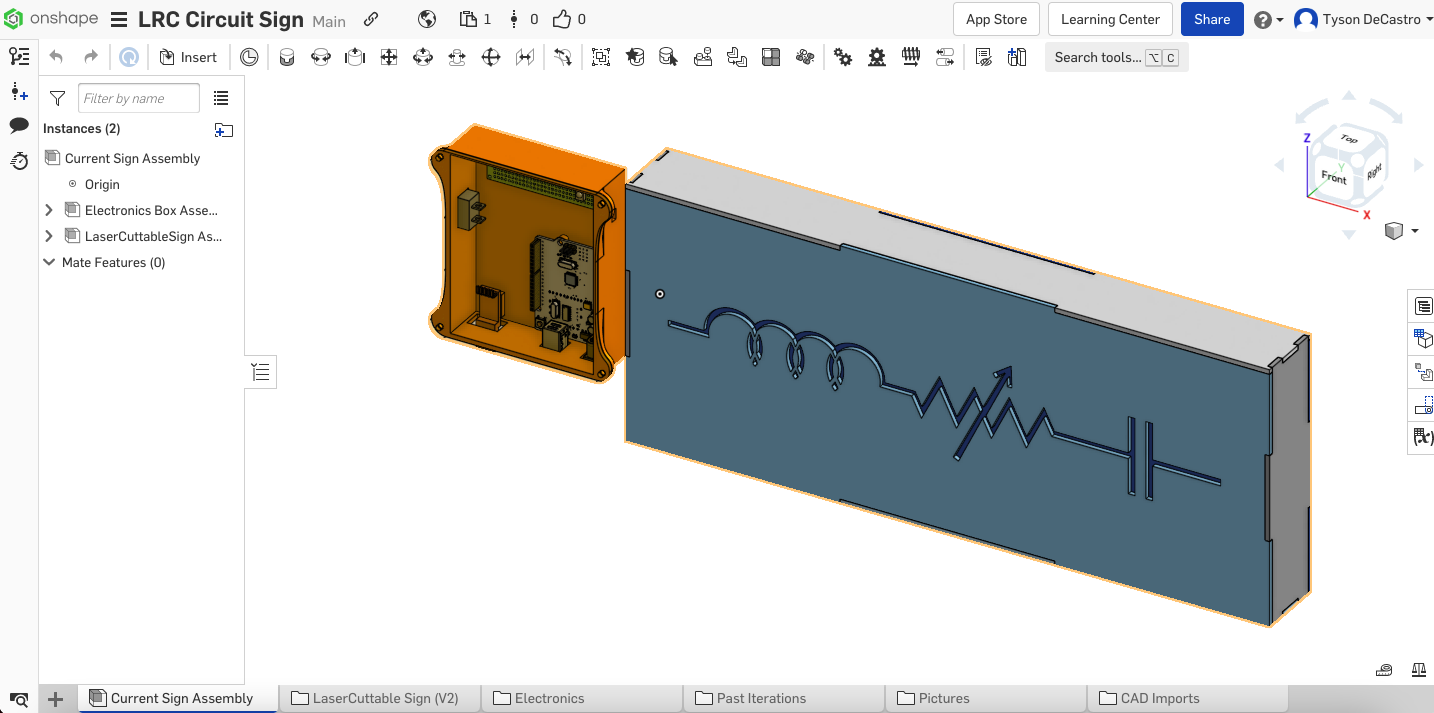Open the comments speech bubble icon
Screen dimensions: 1434x713
pos(19,125)
